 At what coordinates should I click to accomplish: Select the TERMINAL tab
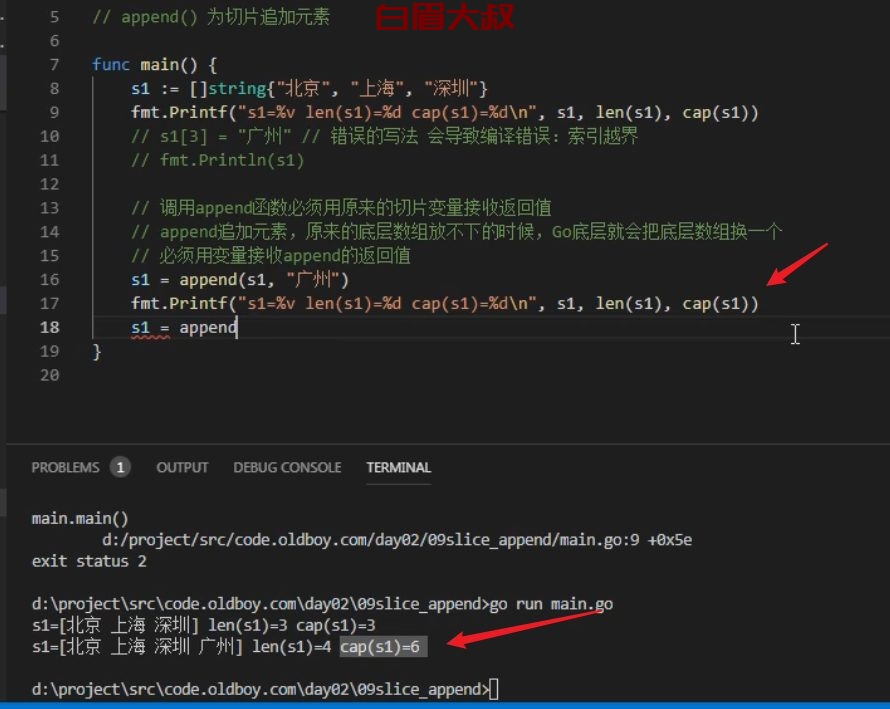pos(398,467)
